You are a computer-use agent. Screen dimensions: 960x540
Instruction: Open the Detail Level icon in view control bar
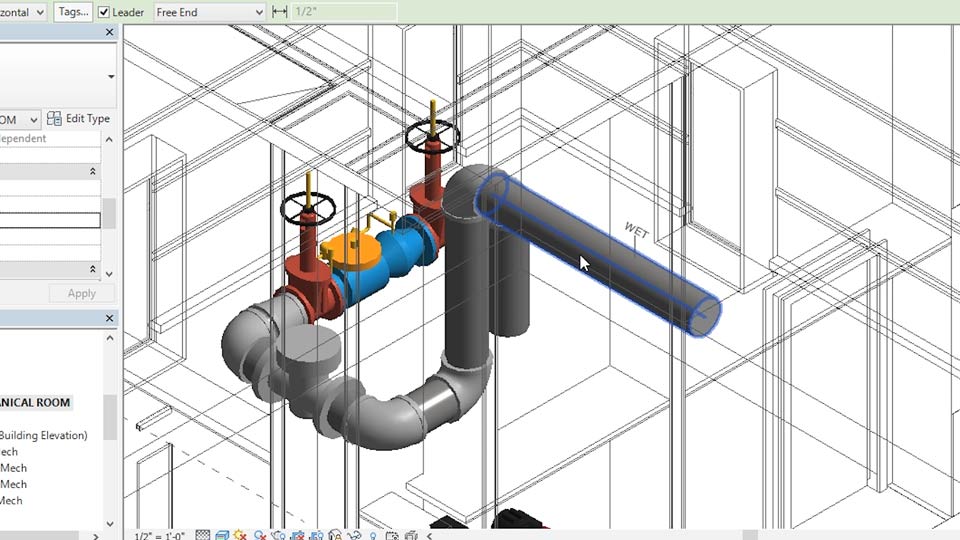[x=203, y=535]
